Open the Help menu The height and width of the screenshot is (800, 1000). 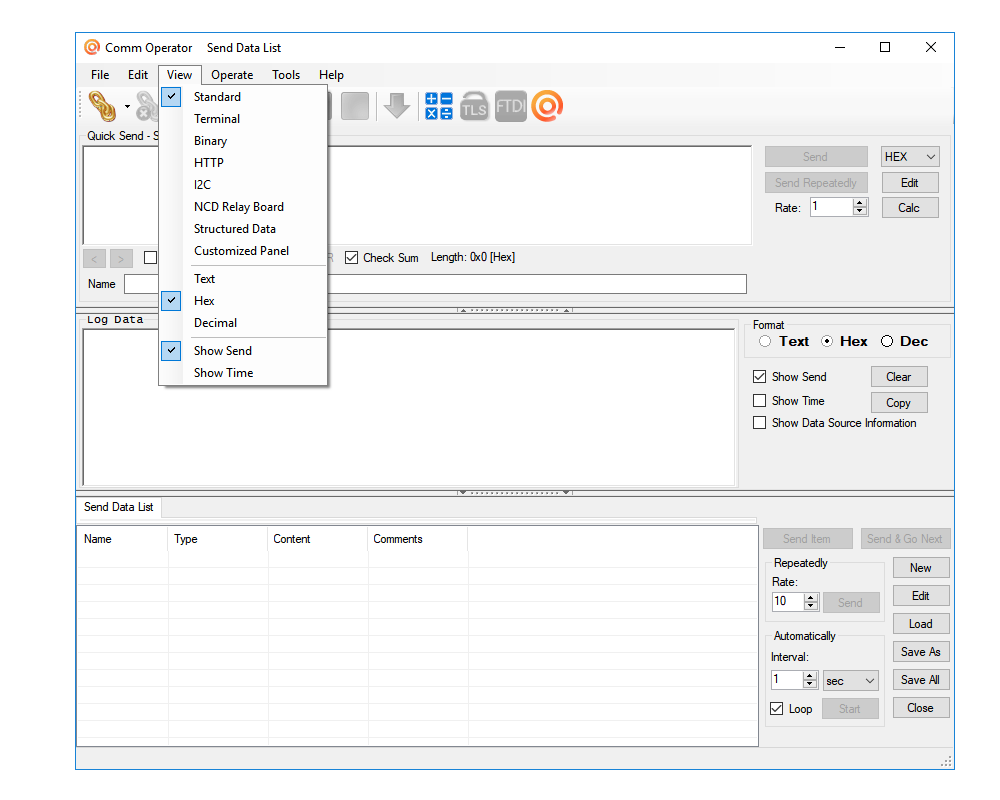[x=331, y=75]
